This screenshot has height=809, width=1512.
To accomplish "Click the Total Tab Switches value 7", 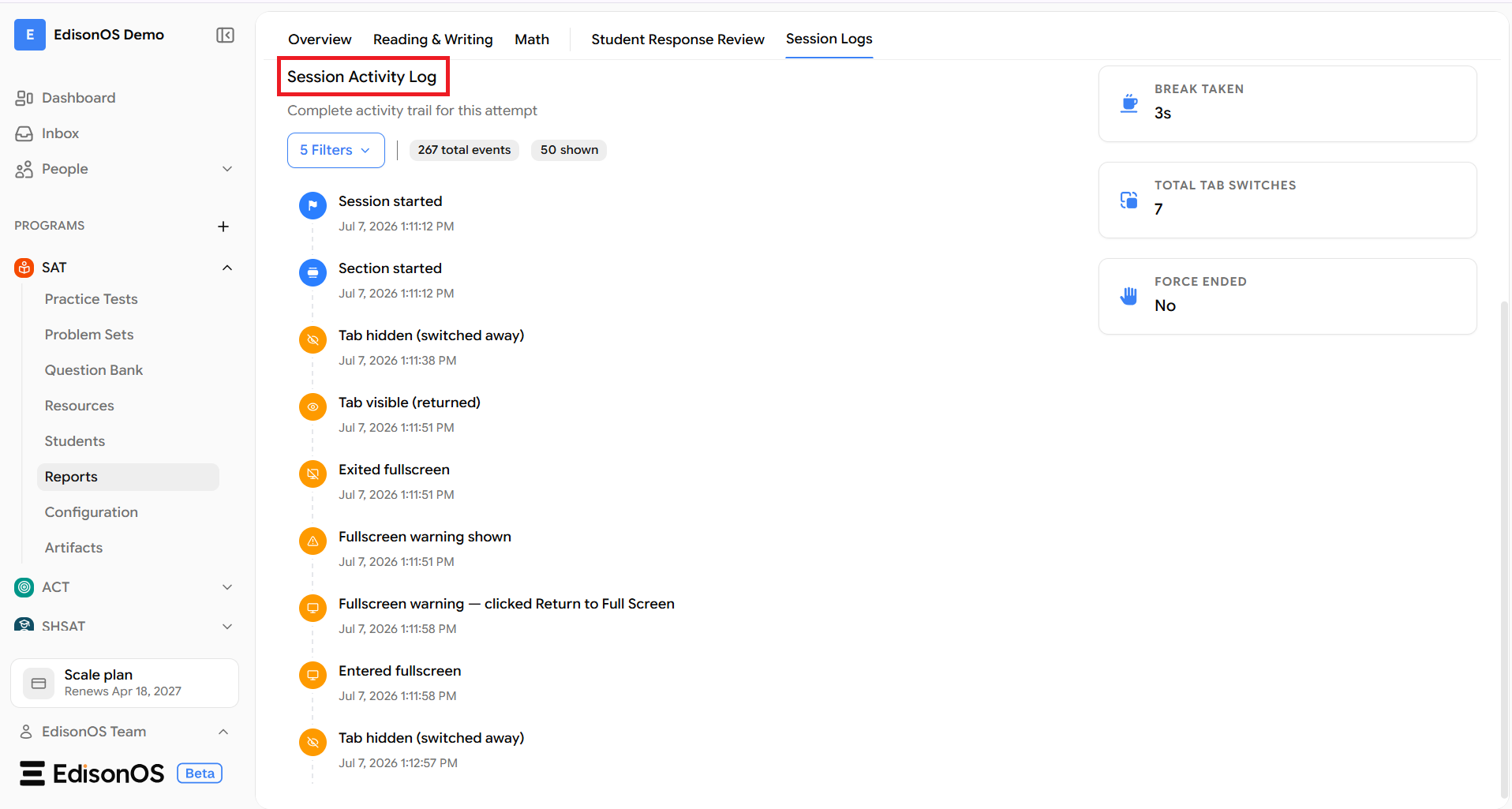I will pyautogui.click(x=1158, y=209).
